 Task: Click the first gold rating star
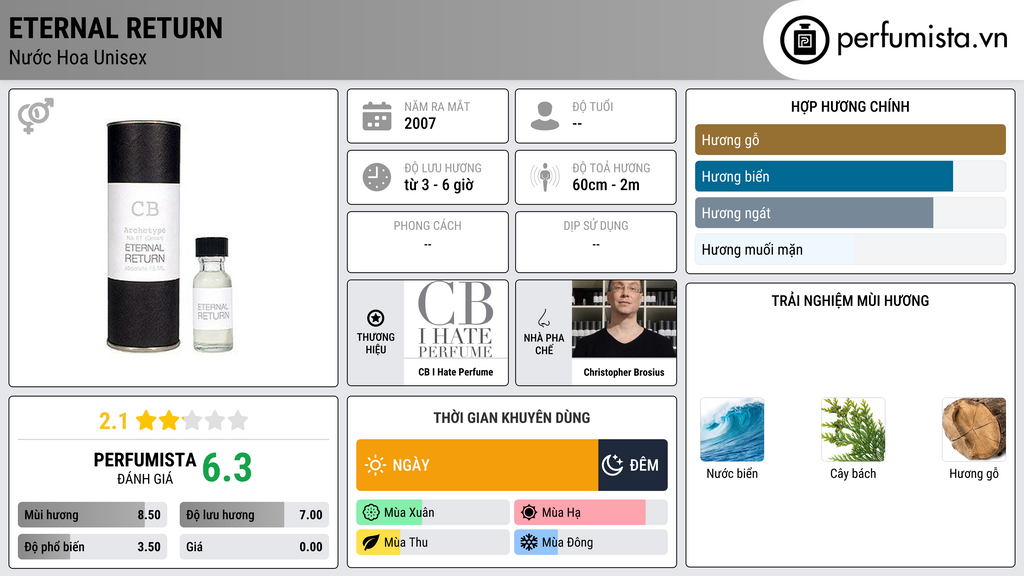(146, 420)
